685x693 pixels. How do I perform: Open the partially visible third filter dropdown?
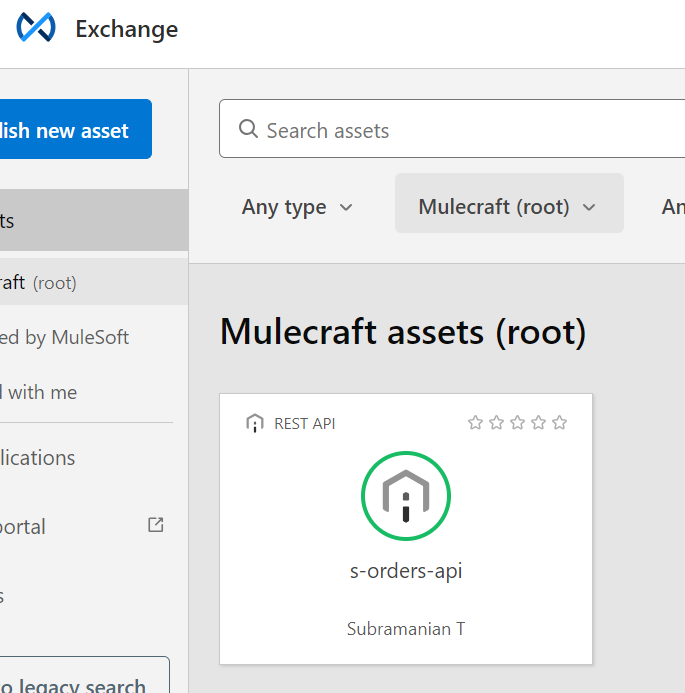(x=671, y=207)
